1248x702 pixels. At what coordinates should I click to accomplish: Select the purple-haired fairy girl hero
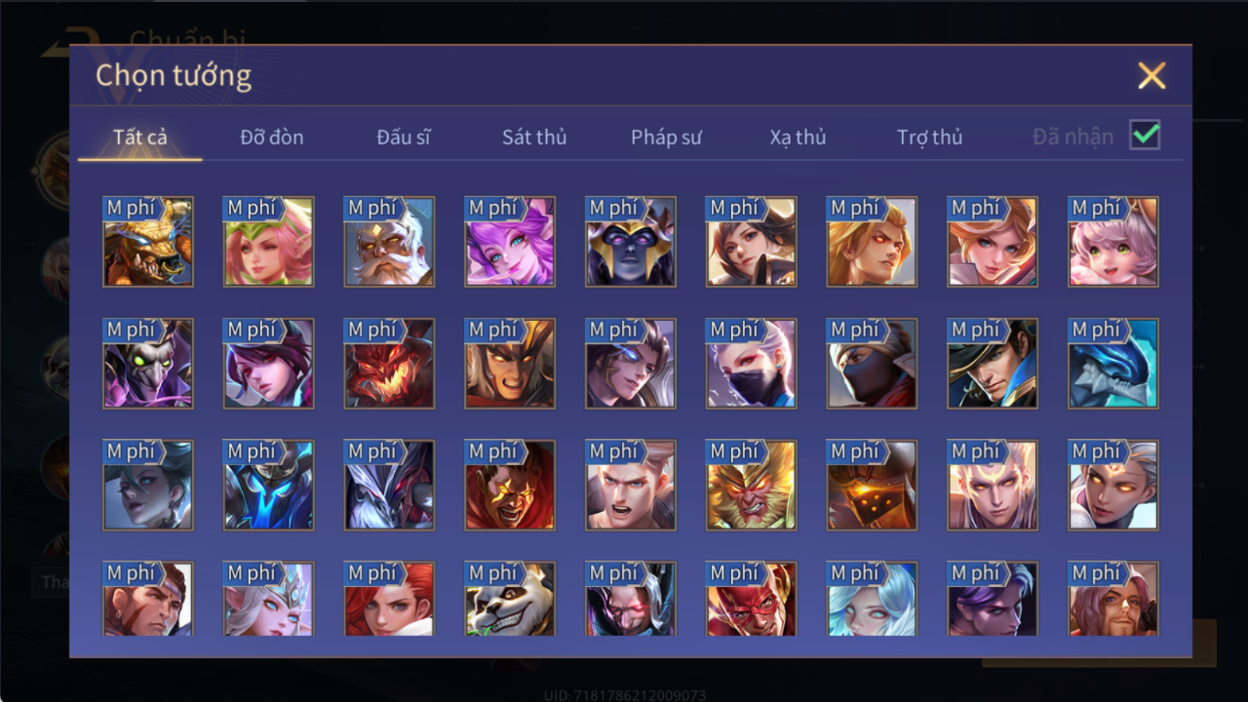point(510,242)
